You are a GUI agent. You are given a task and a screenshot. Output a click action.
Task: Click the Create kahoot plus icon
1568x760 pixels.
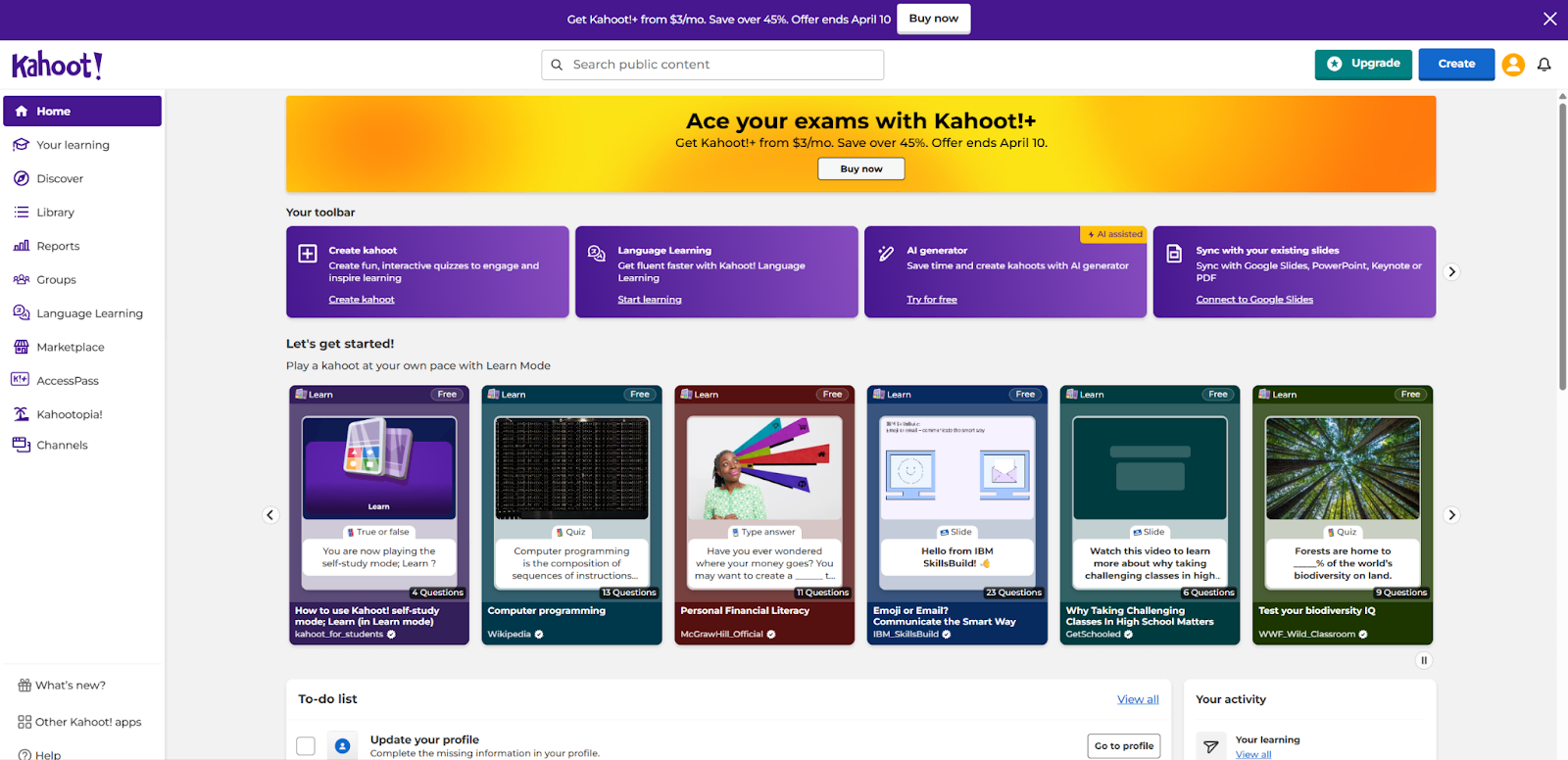pos(308,254)
